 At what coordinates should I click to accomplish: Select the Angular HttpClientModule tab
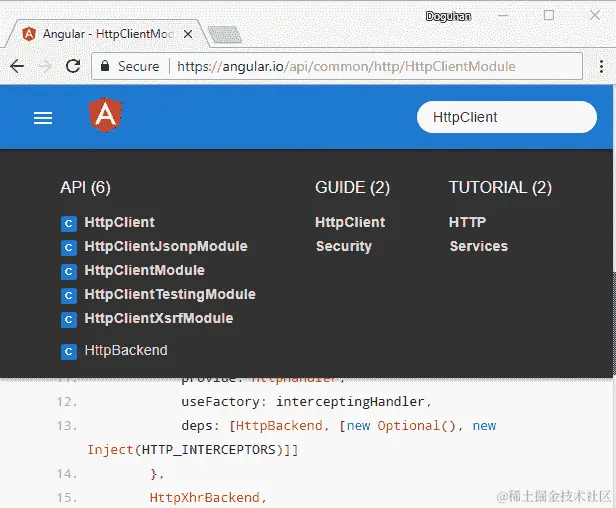pyautogui.click(x=108, y=34)
